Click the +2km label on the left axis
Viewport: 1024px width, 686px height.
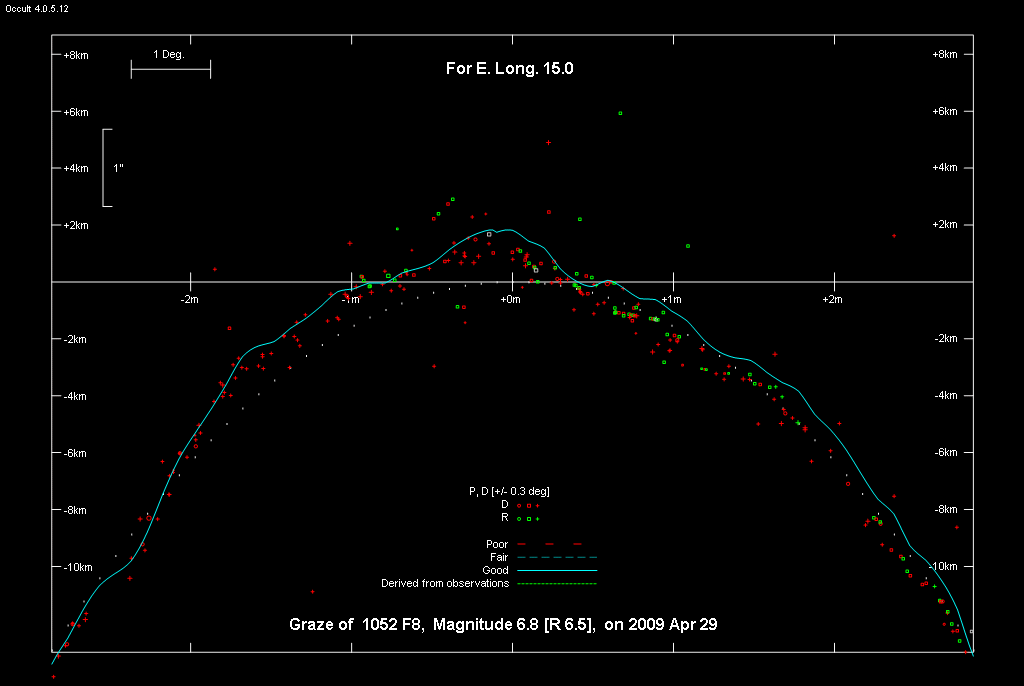coord(76,225)
